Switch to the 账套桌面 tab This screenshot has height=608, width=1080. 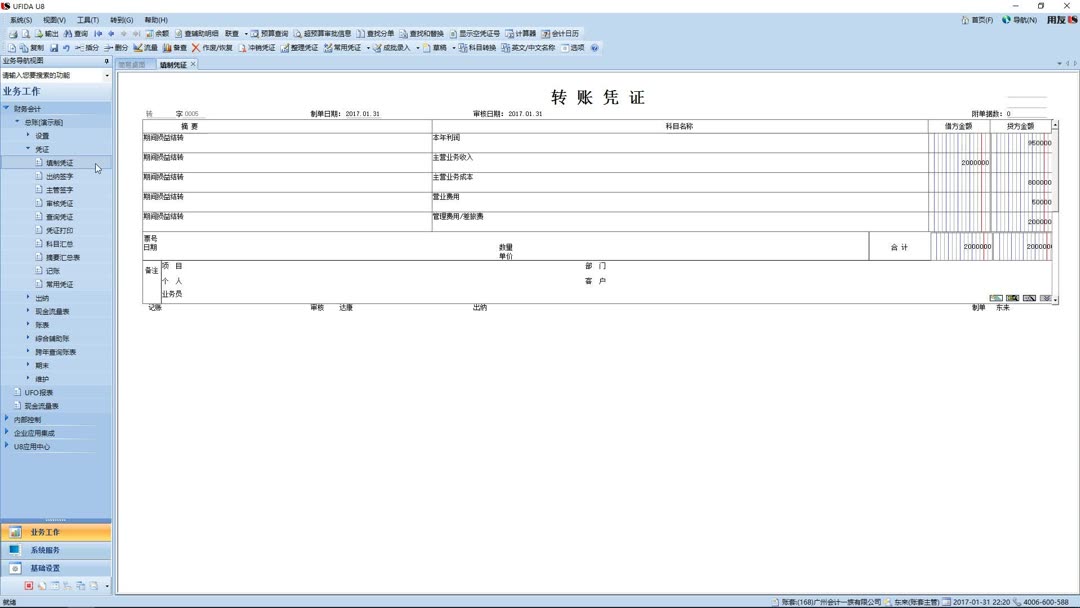tap(133, 63)
